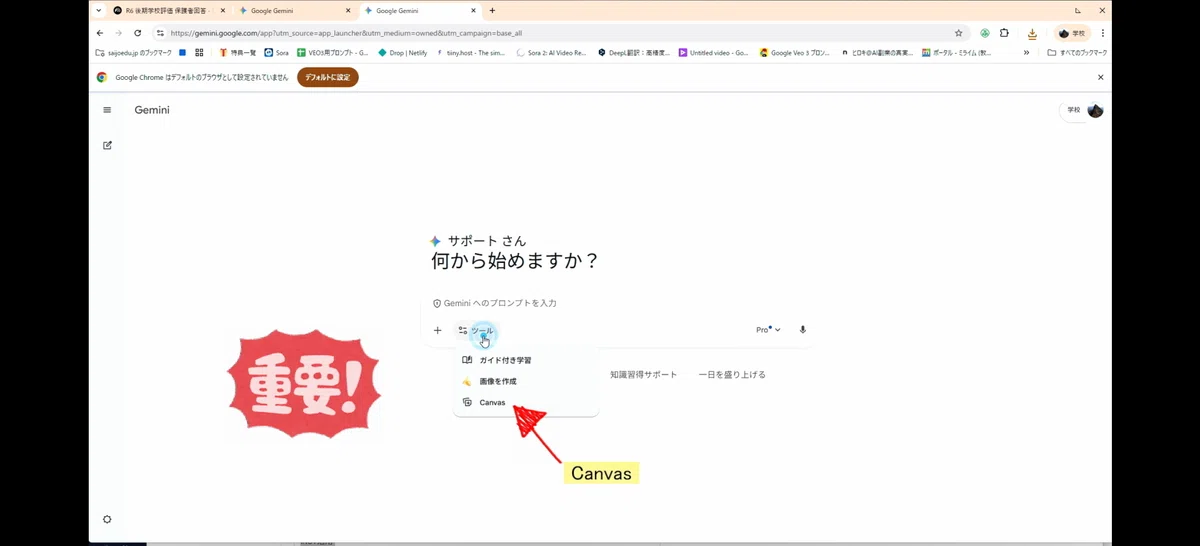Click the plus icon to add files
1200x546 pixels.
437,330
